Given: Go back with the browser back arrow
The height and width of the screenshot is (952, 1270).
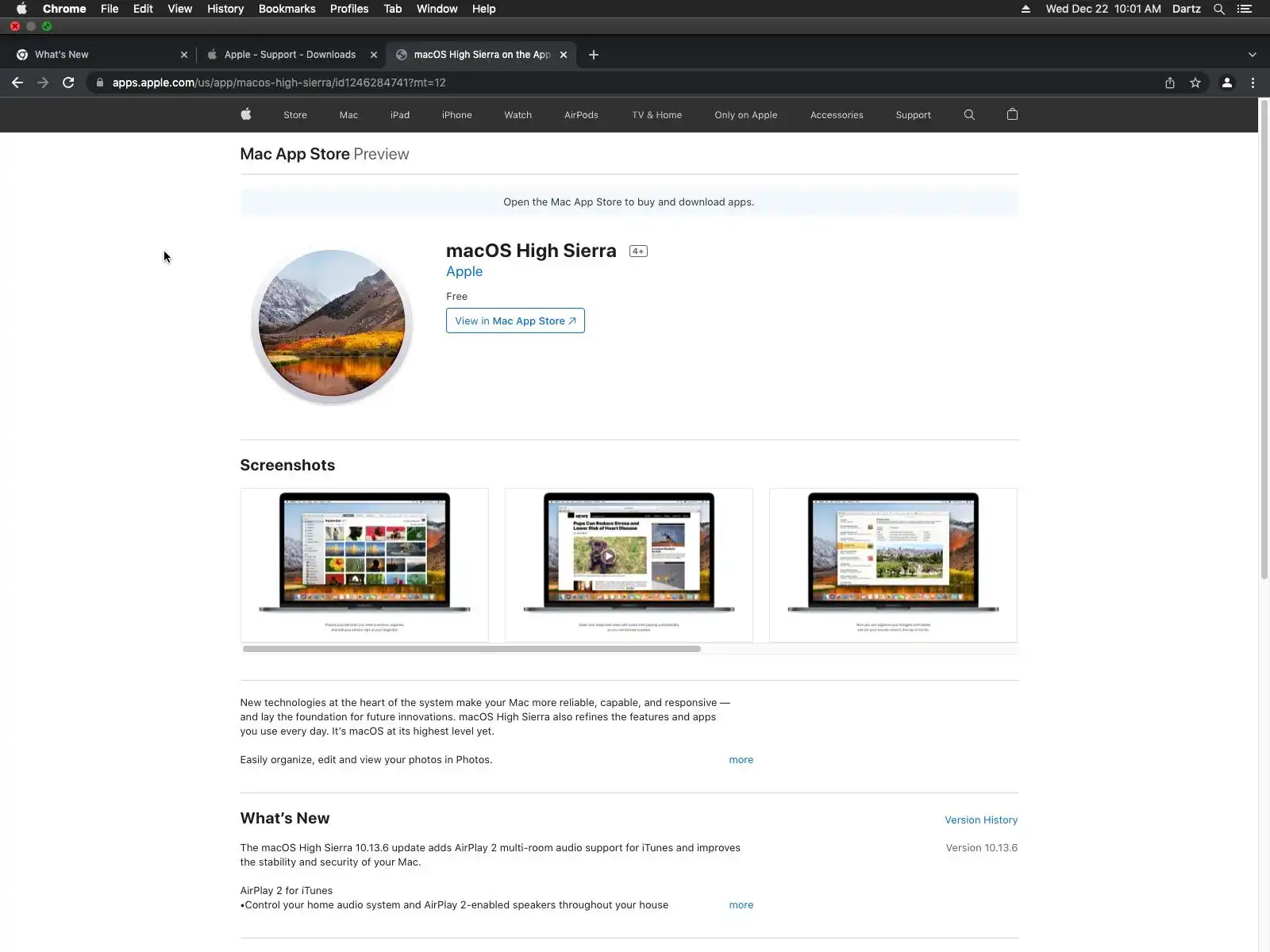Looking at the screenshot, I should (17, 83).
